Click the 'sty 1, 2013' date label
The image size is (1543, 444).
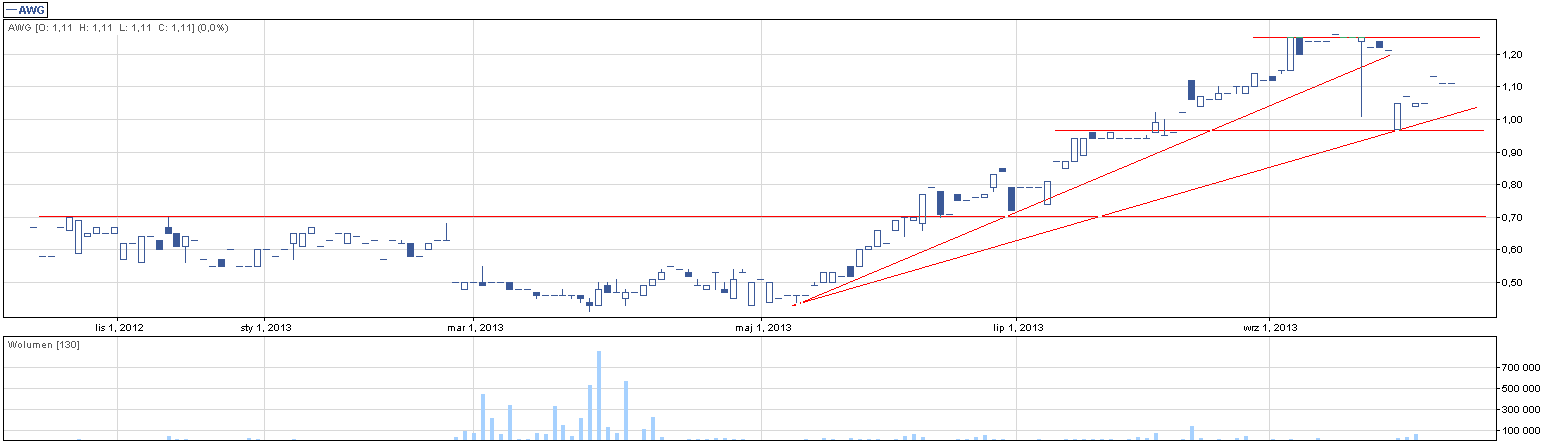coord(265,327)
